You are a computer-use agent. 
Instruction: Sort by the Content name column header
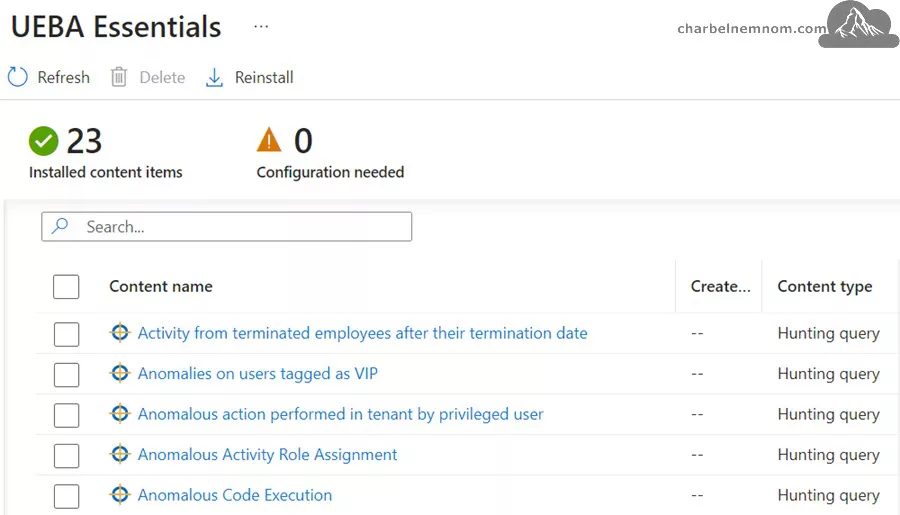coord(161,286)
